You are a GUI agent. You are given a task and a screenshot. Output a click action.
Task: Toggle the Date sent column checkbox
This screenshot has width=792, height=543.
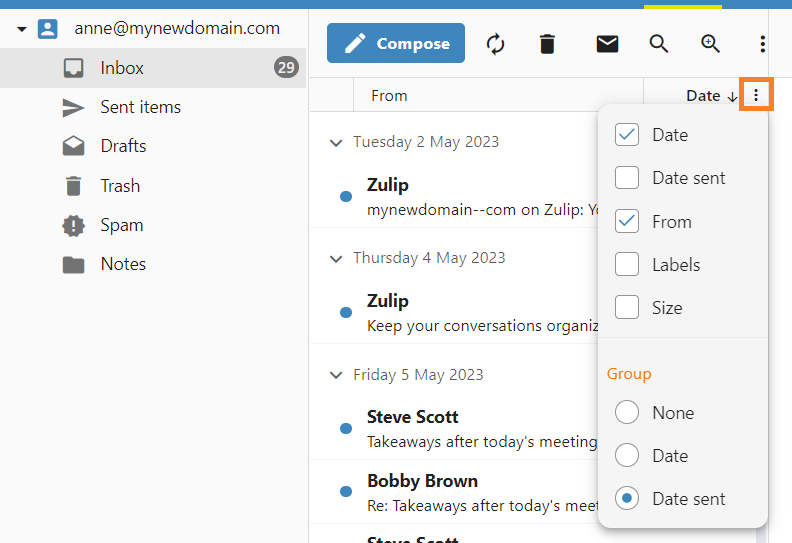click(627, 178)
